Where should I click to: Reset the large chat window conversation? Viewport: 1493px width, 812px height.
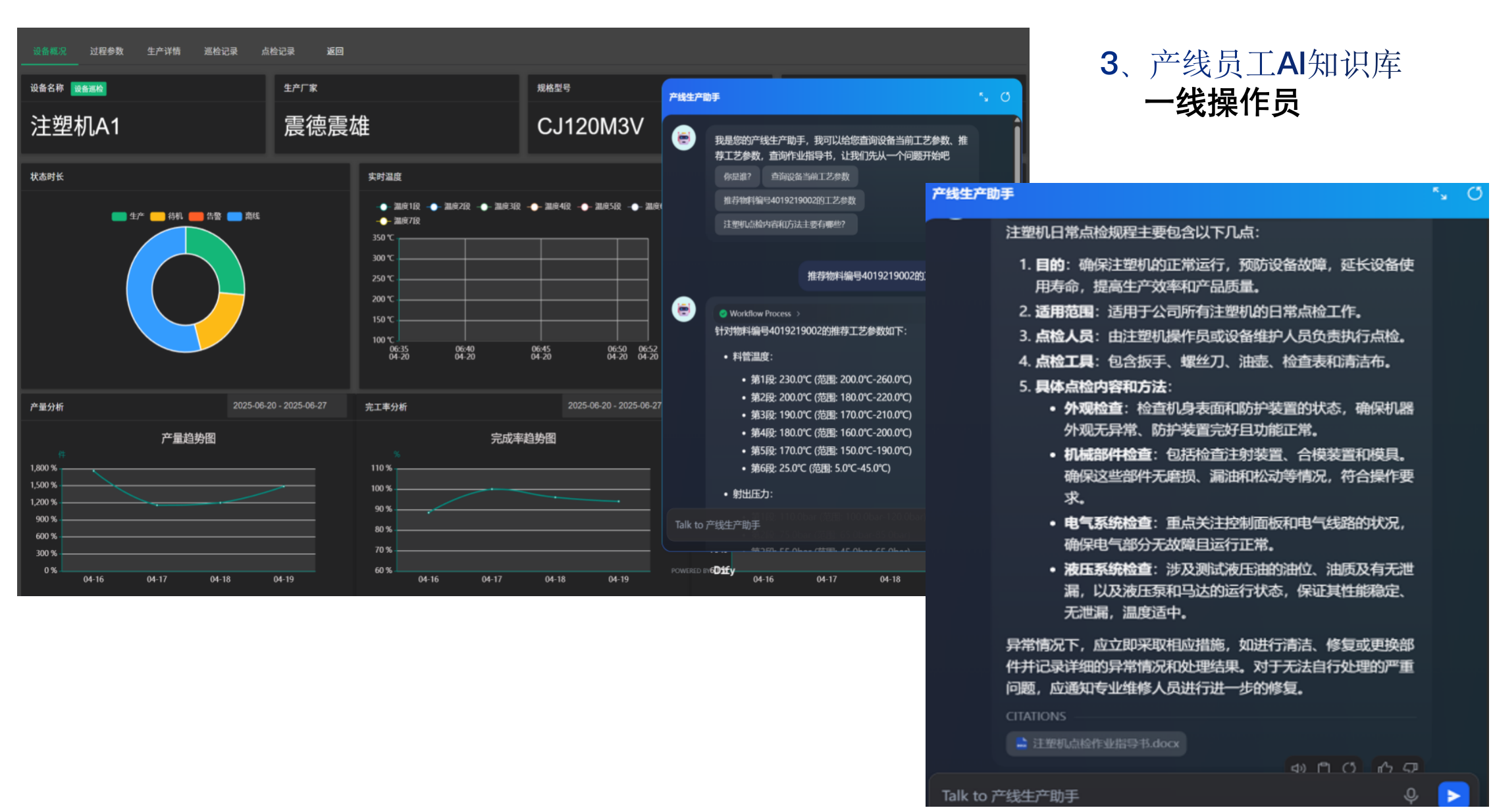(1475, 193)
